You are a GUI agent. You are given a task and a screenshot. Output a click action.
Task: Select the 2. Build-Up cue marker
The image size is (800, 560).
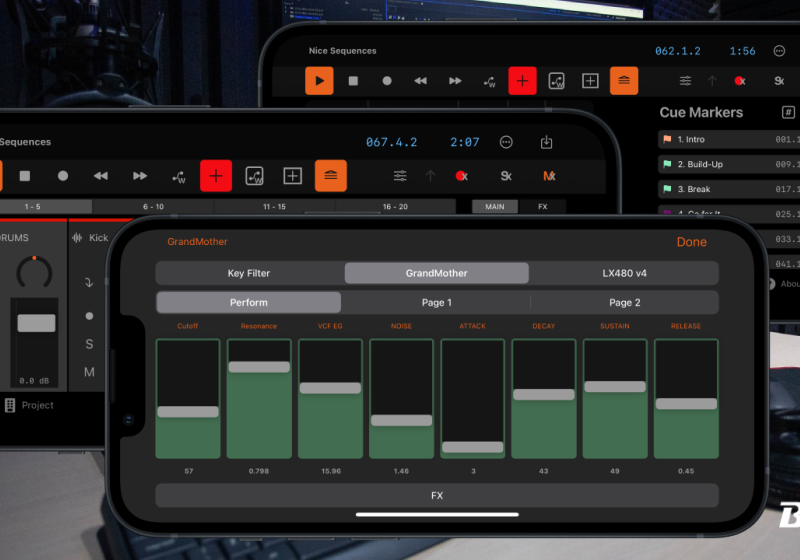pyautogui.click(x=699, y=164)
